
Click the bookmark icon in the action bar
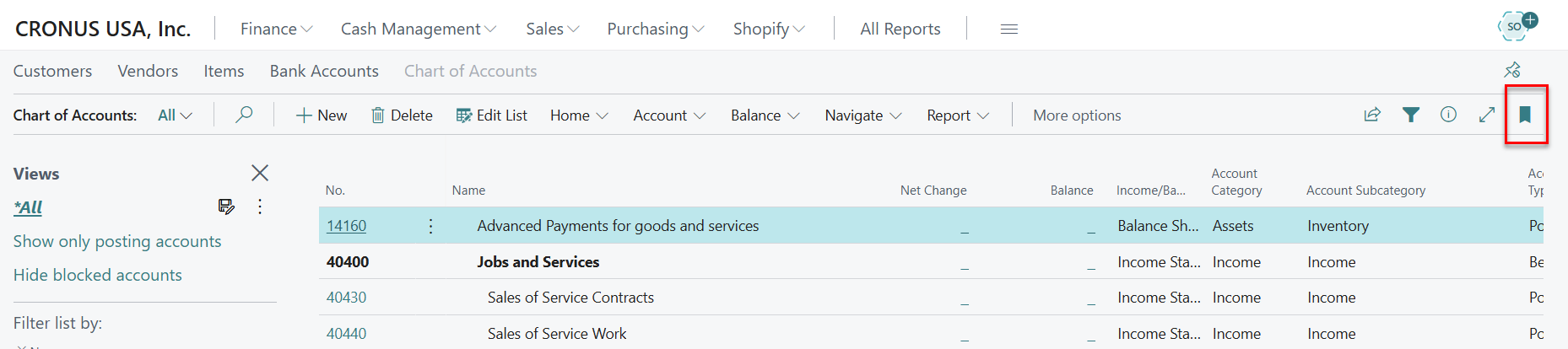(x=1525, y=115)
